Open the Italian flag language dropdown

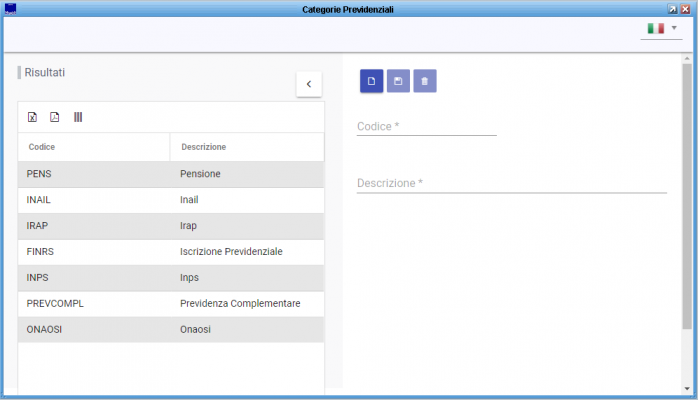(661, 28)
